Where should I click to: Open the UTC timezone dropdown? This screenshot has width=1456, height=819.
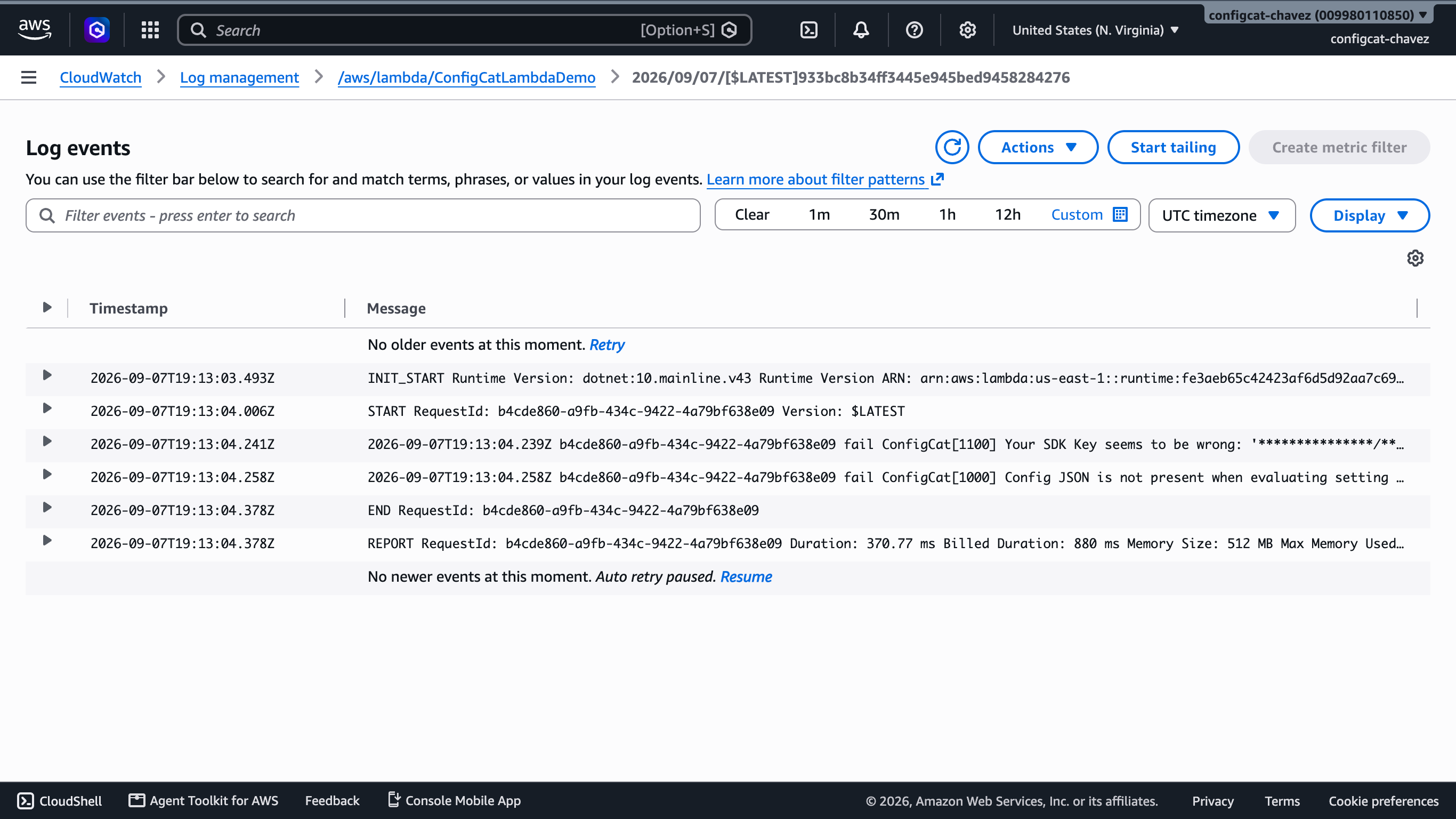click(x=1222, y=215)
